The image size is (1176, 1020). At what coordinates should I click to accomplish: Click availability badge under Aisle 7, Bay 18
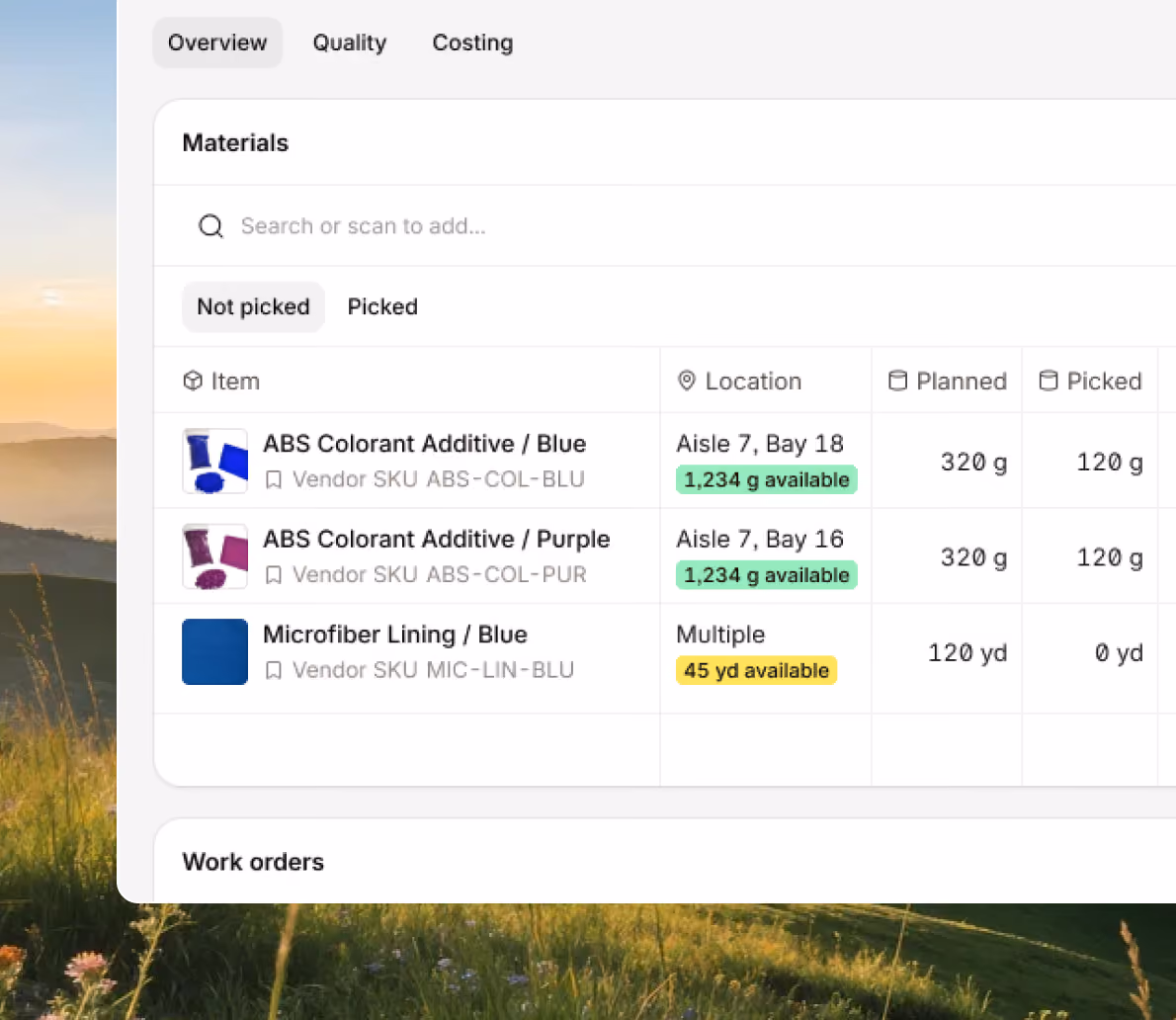click(x=767, y=480)
